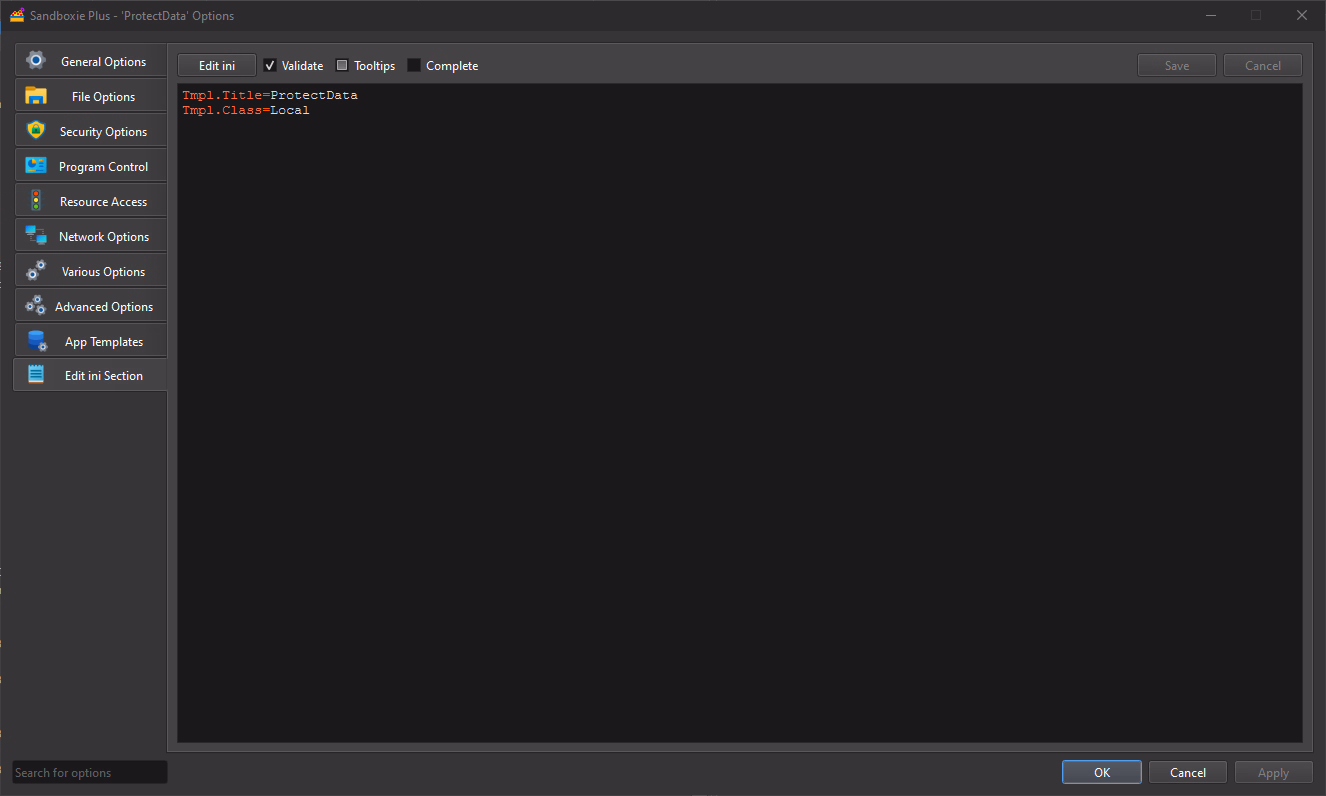Click the Edit ini Section notepad icon

pyautogui.click(x=36, y=375)
